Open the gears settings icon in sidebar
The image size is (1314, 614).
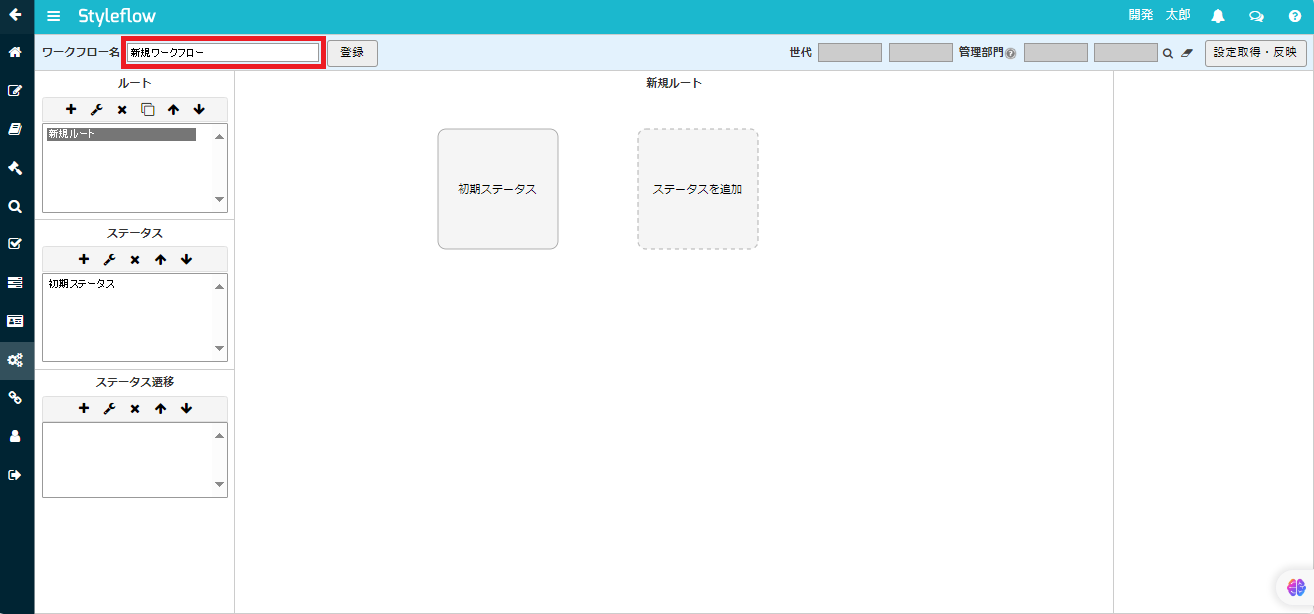pyautogui.click(x=15, y=360)
